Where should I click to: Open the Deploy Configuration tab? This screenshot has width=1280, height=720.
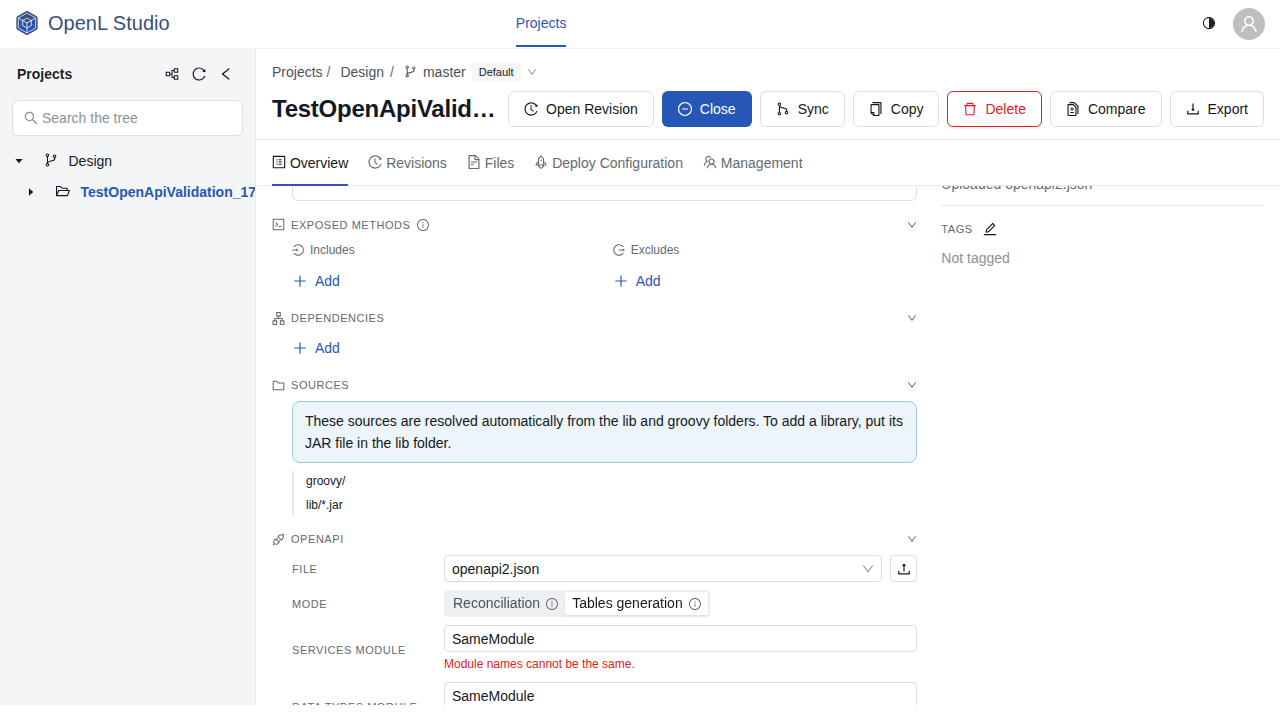[x=609, y=163]
